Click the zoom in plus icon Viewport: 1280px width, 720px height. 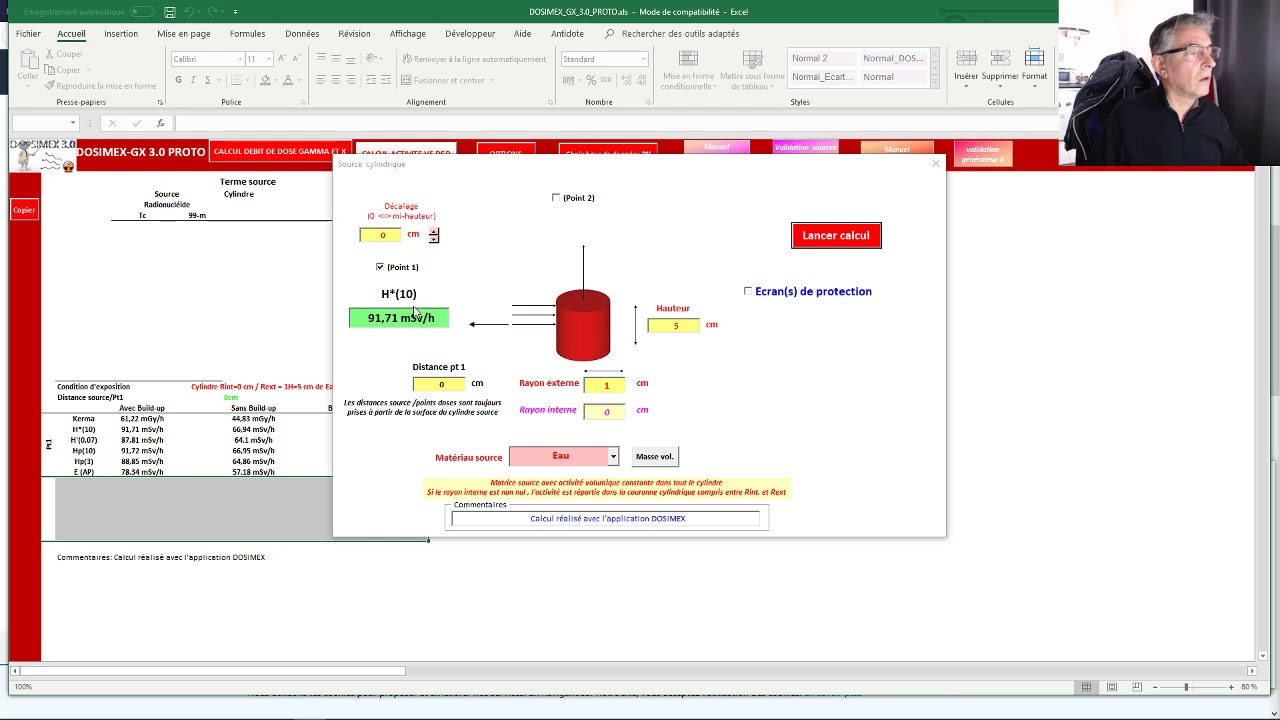tap(1231, 687)
